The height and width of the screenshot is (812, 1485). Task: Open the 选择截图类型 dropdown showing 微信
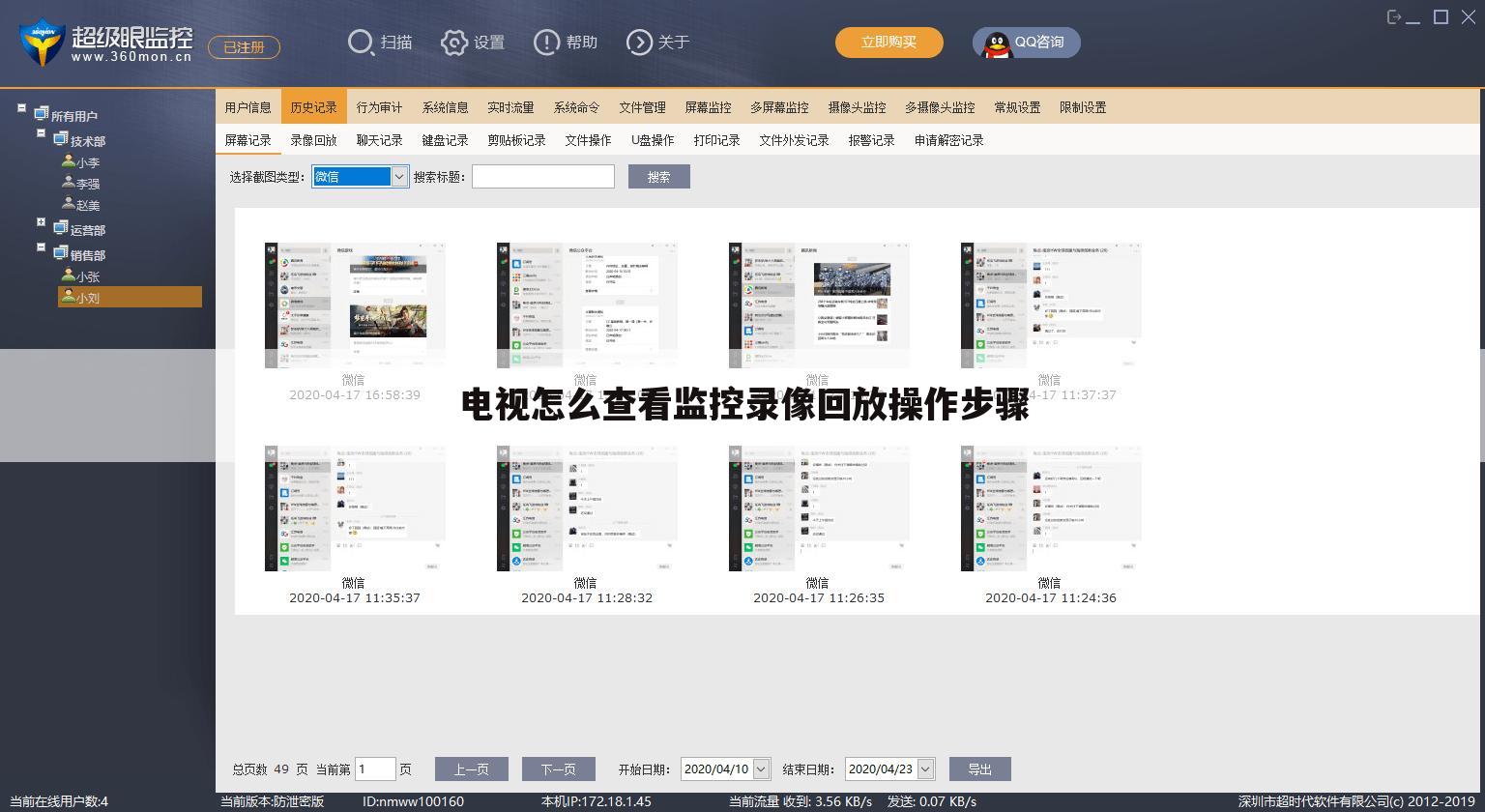coord(361,177)
